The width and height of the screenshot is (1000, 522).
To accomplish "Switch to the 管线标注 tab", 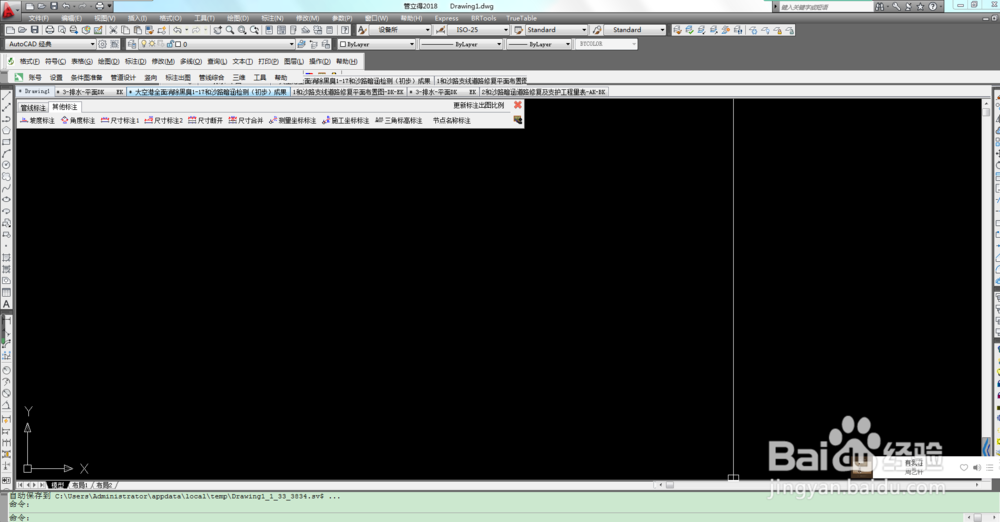I will click(x=33, y=107).
